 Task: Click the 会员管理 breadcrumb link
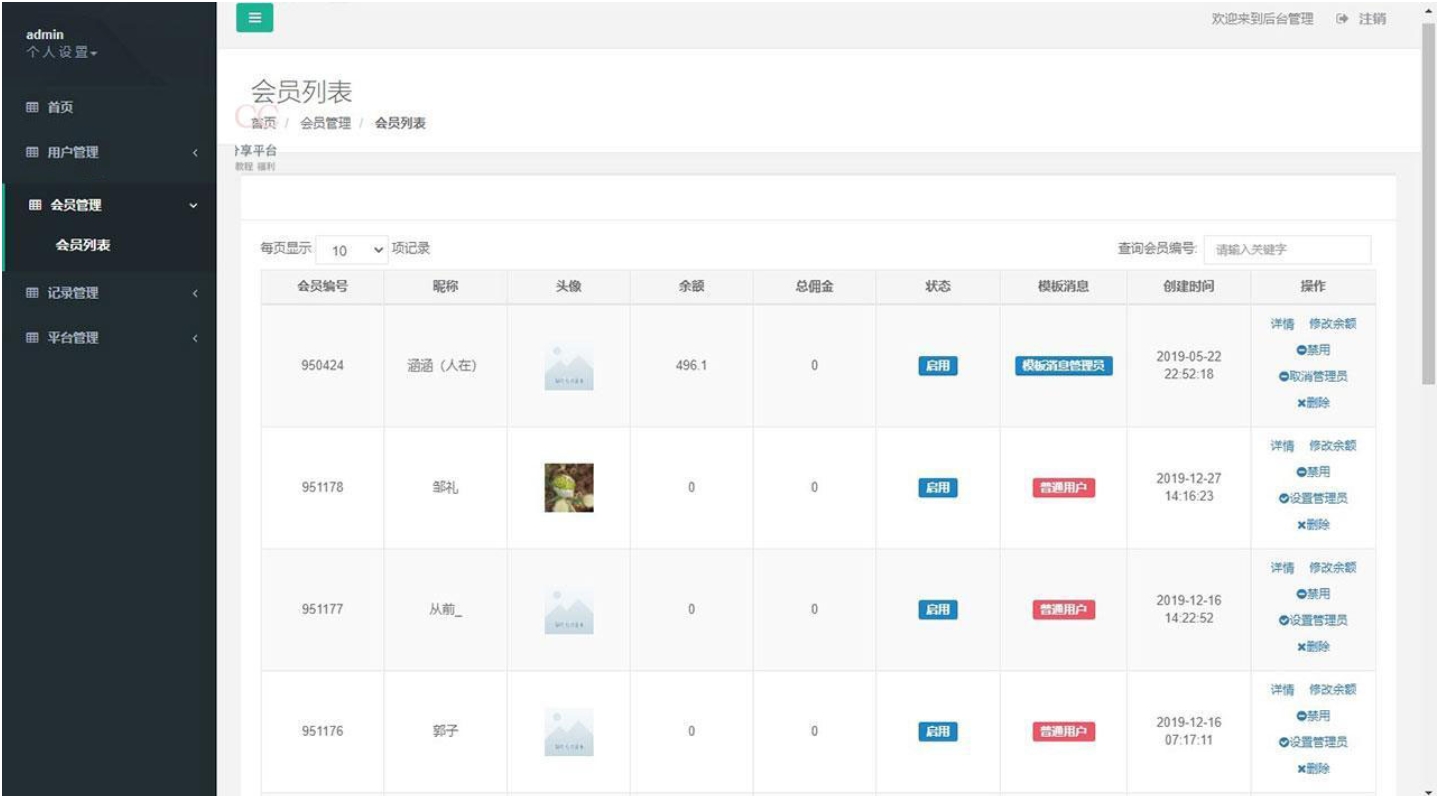tap(326, 123)
